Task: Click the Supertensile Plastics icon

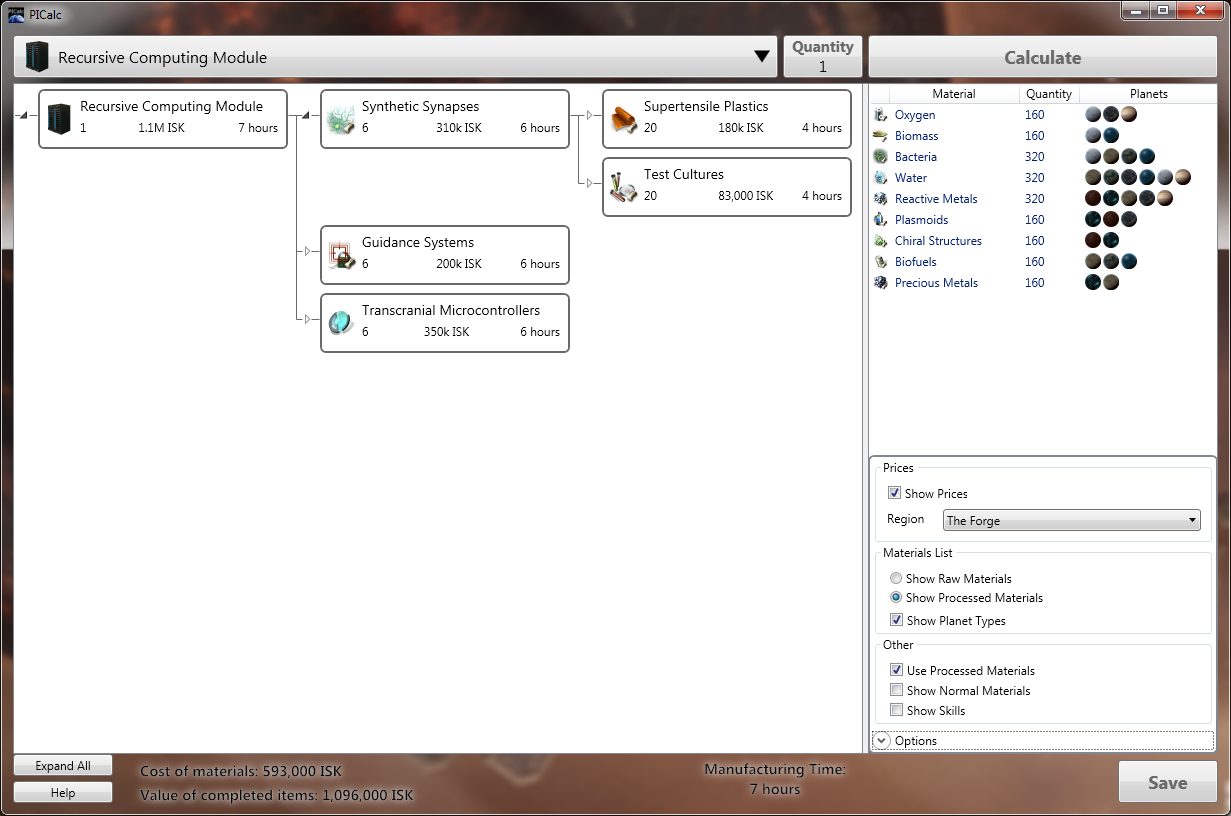Action: click(x=624, y=119)
